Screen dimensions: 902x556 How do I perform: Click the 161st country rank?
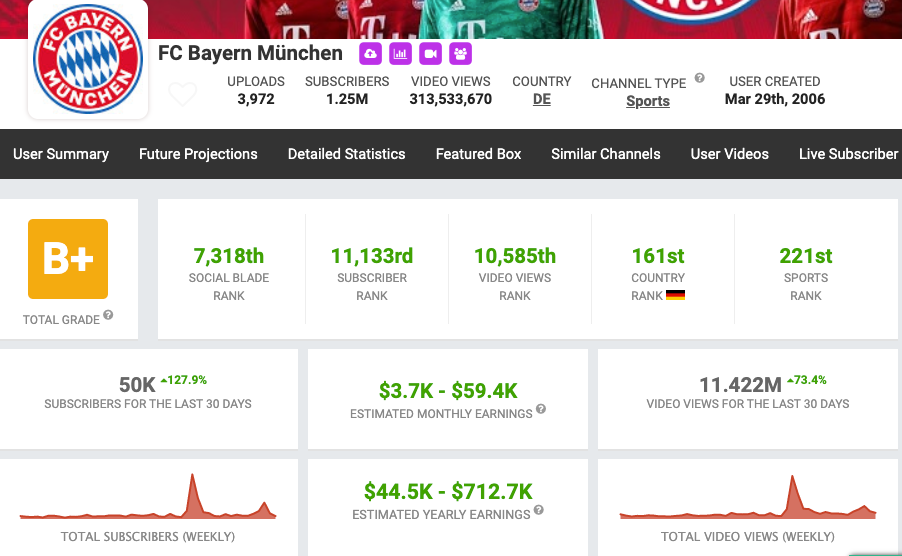point(658,256)
